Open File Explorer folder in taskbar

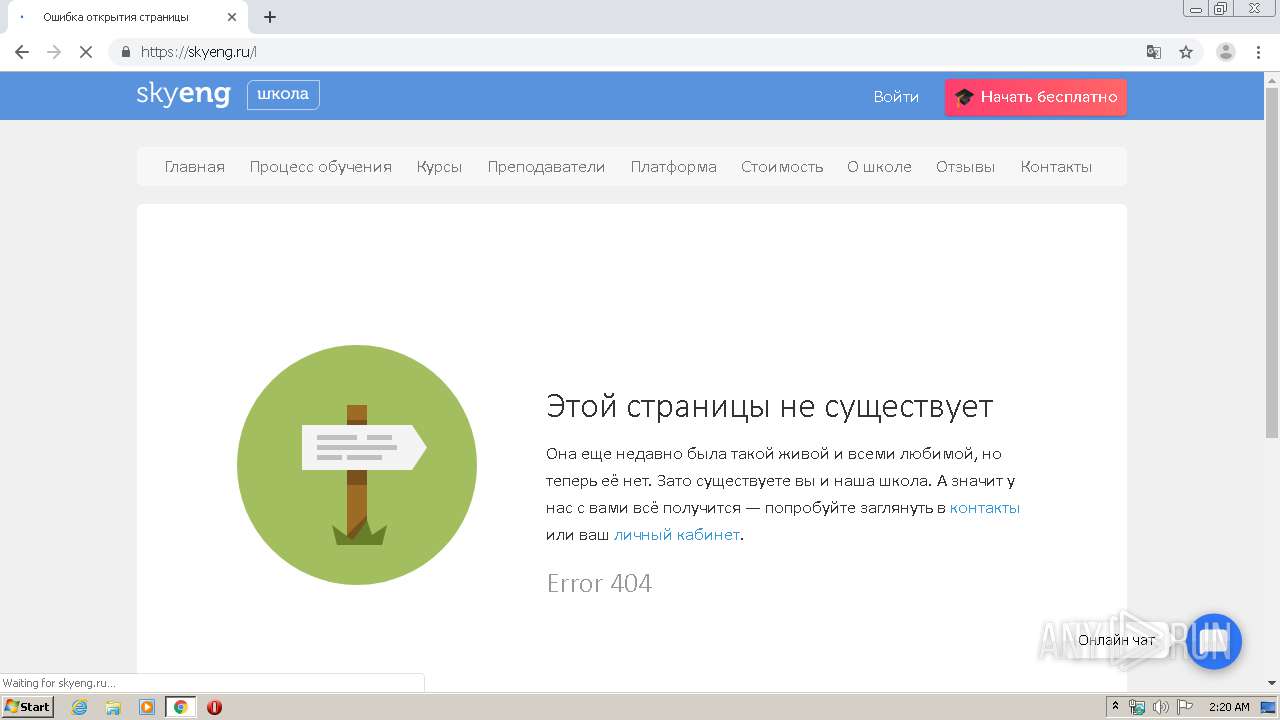[113, 707]
